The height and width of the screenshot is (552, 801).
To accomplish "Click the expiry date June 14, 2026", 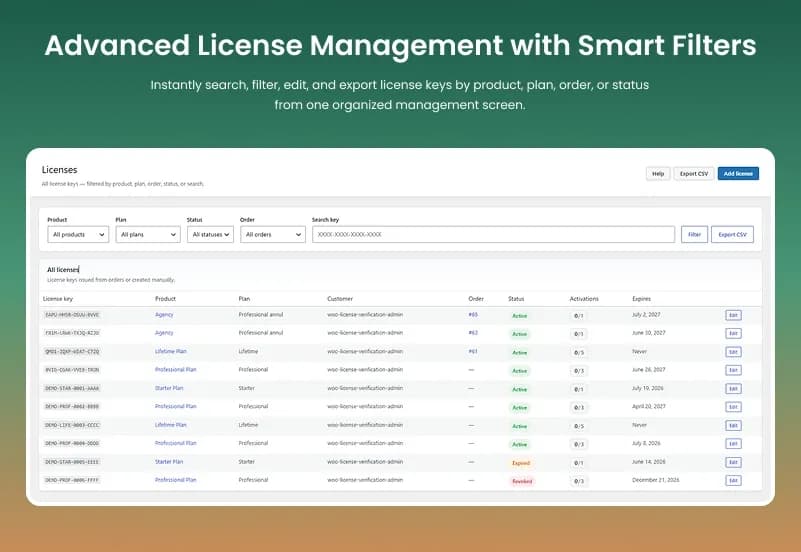I will pos(649,462).
